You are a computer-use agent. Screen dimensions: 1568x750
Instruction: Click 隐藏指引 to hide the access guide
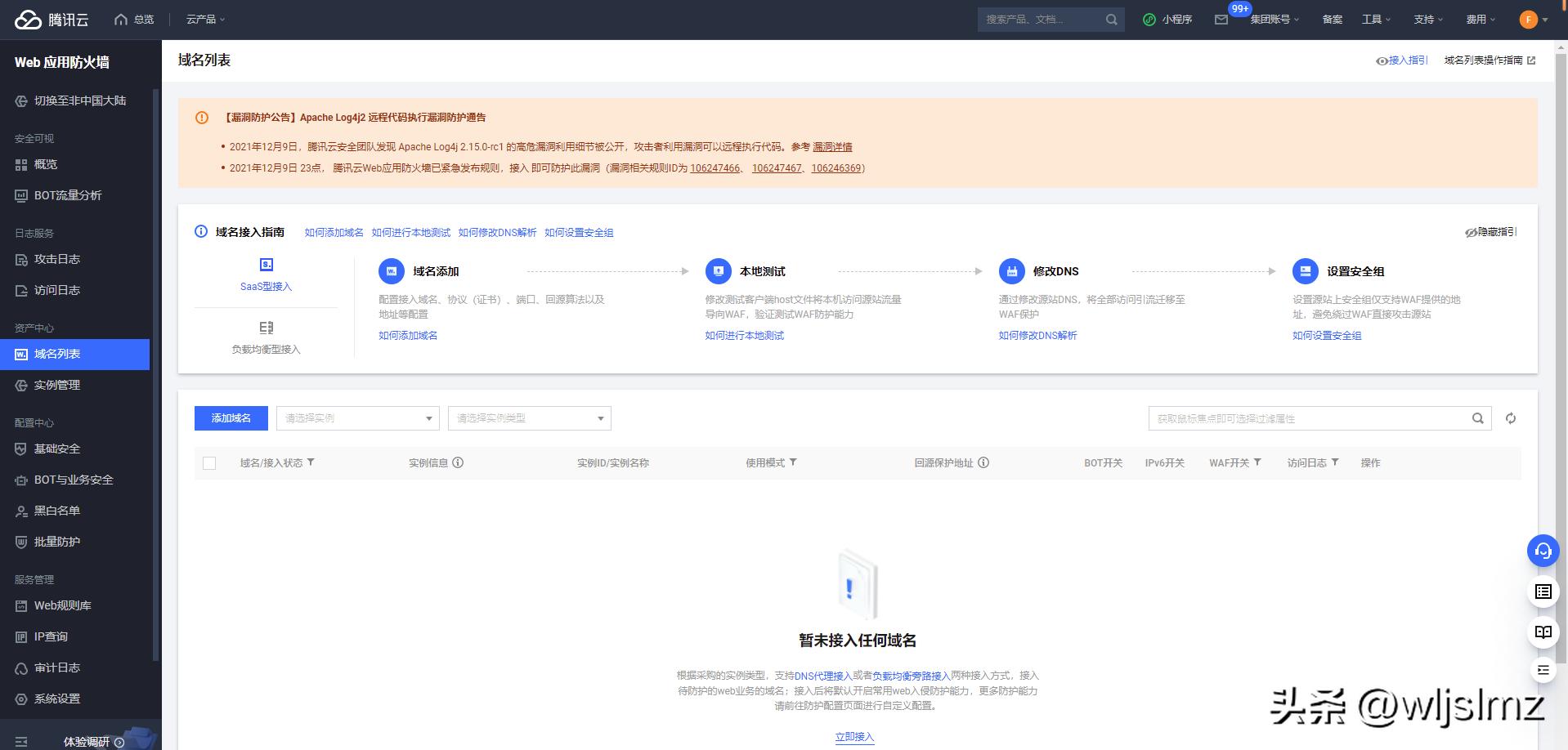(1494, 232)
